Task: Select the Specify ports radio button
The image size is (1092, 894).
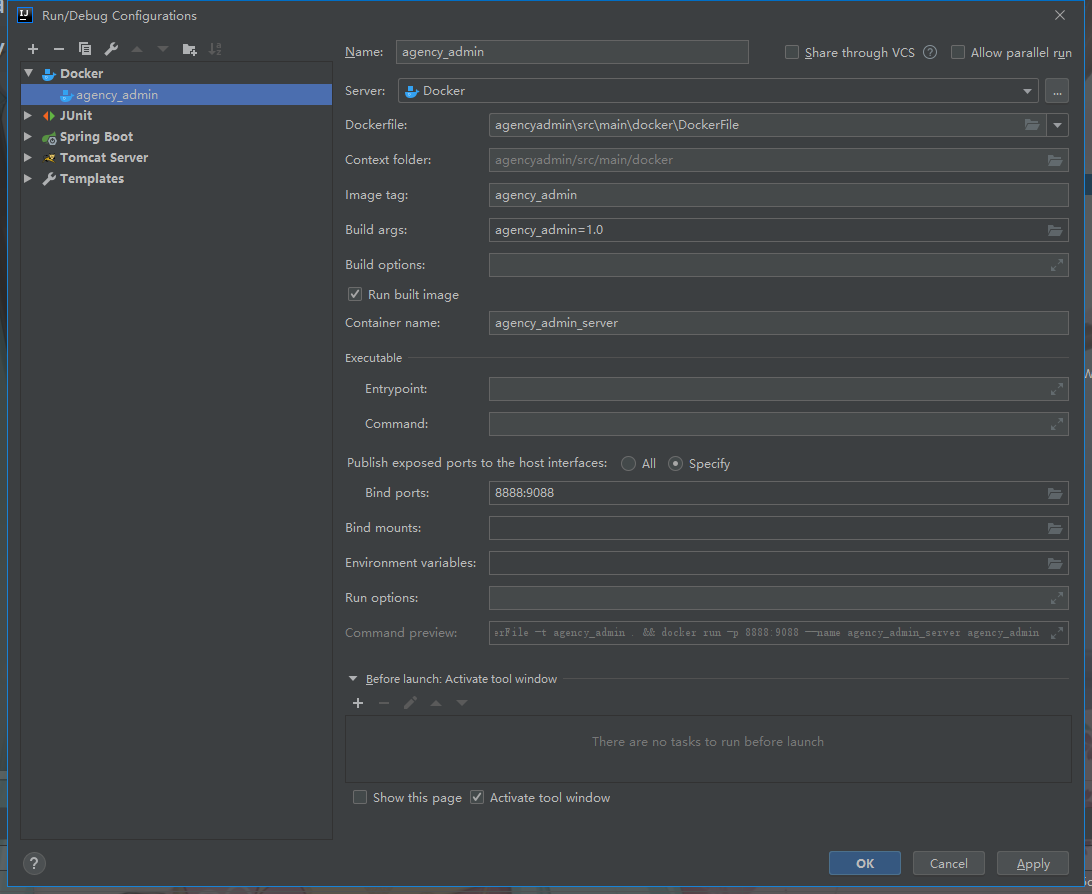Action: click(675, 464)
